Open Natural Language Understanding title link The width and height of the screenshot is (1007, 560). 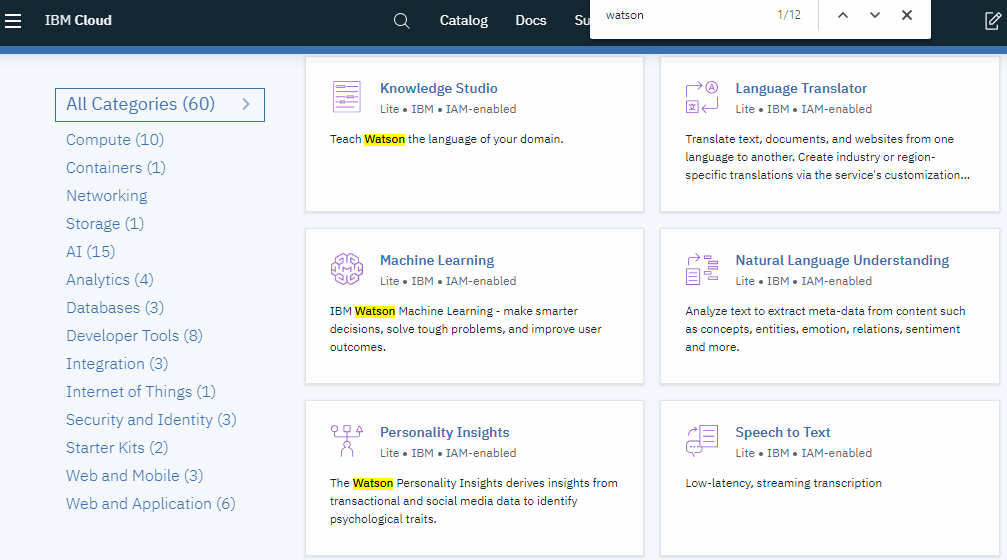click(x=842, y=261)
